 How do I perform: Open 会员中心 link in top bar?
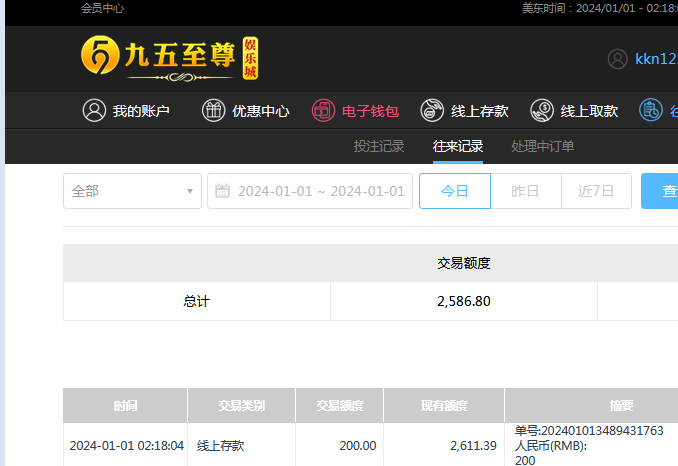coord(102,8)
